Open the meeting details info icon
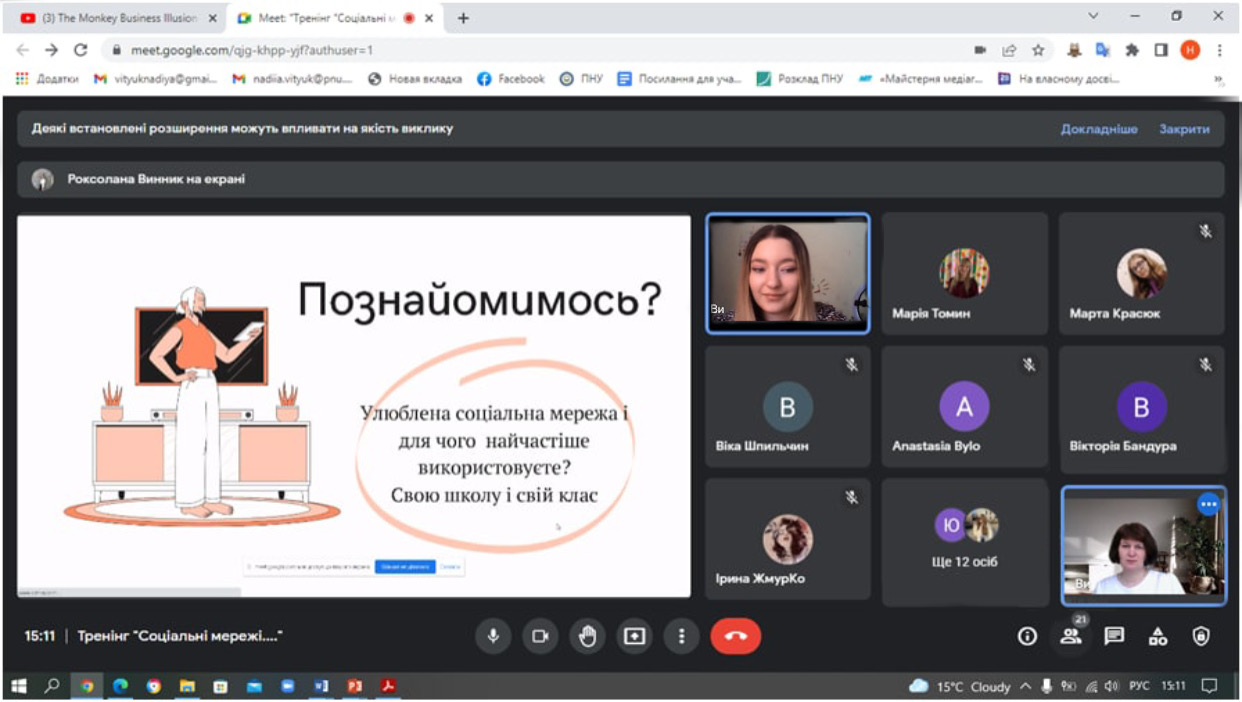Image resolution: width=1242 pixels, height=702 pixels. (1027, 636)
